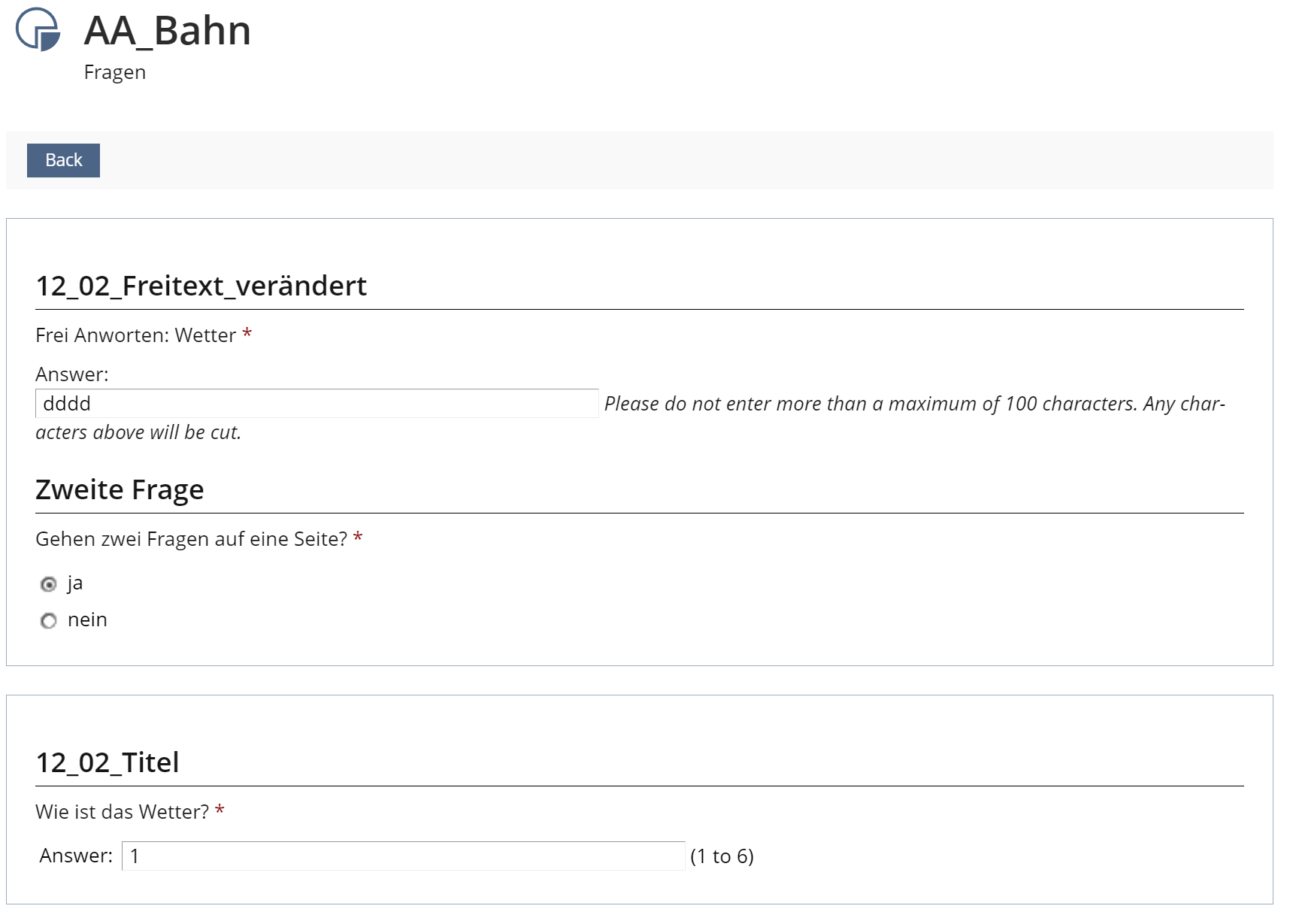Click the 100 characters maximum hint text

(914, 404)
